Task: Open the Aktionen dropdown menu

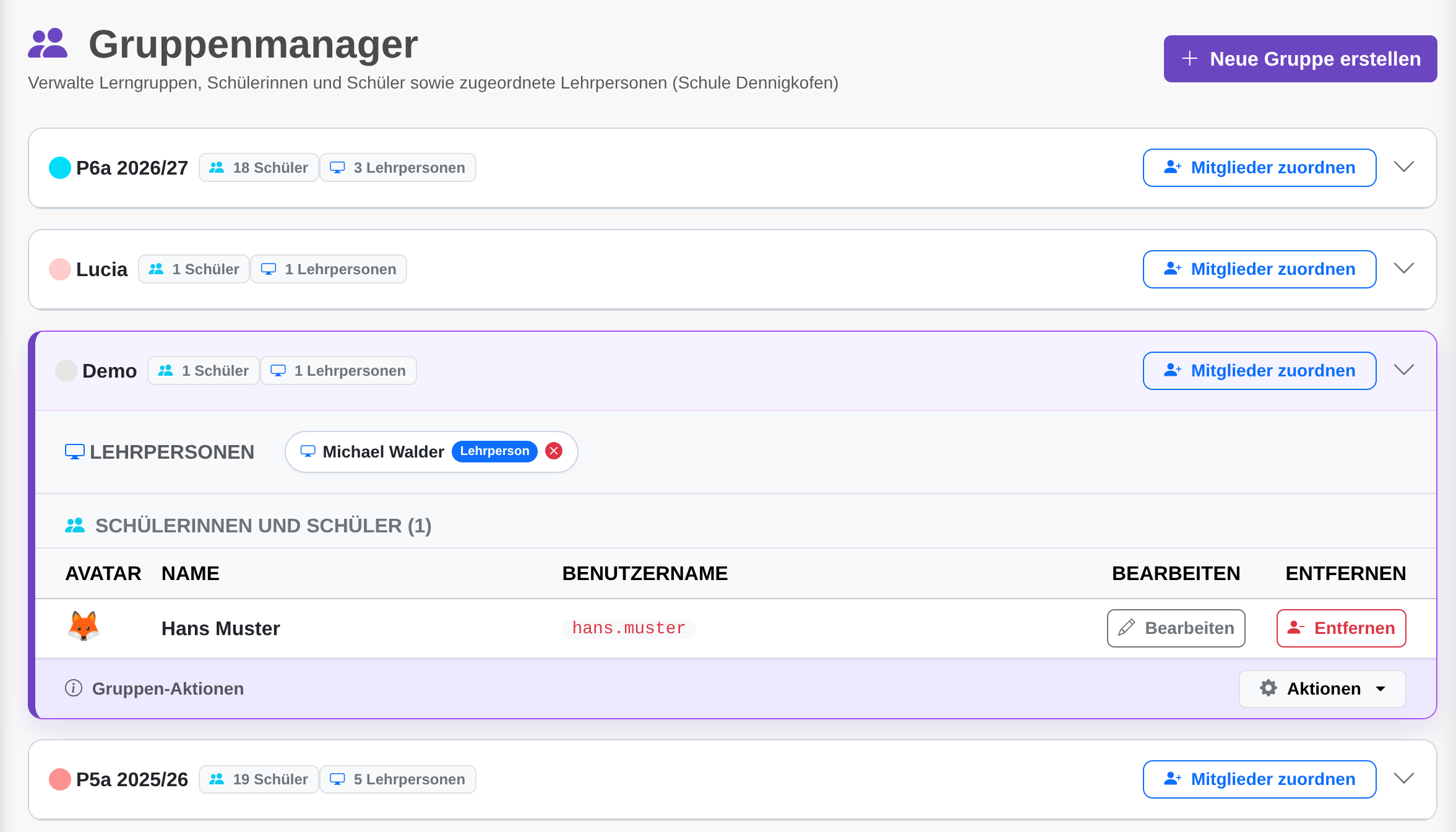Action: [x=1322, y=688]
